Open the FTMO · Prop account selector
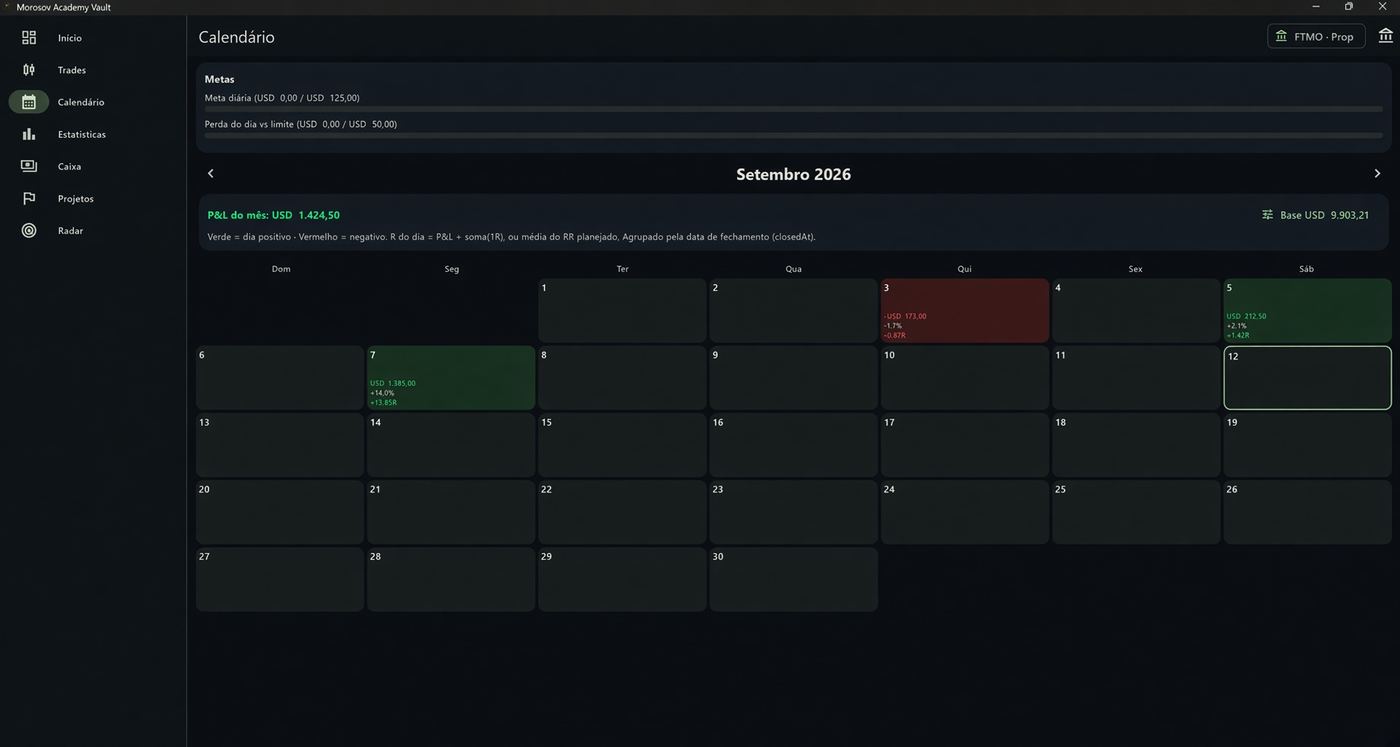Viewport: 1400px width, 747px height. 1316,36
